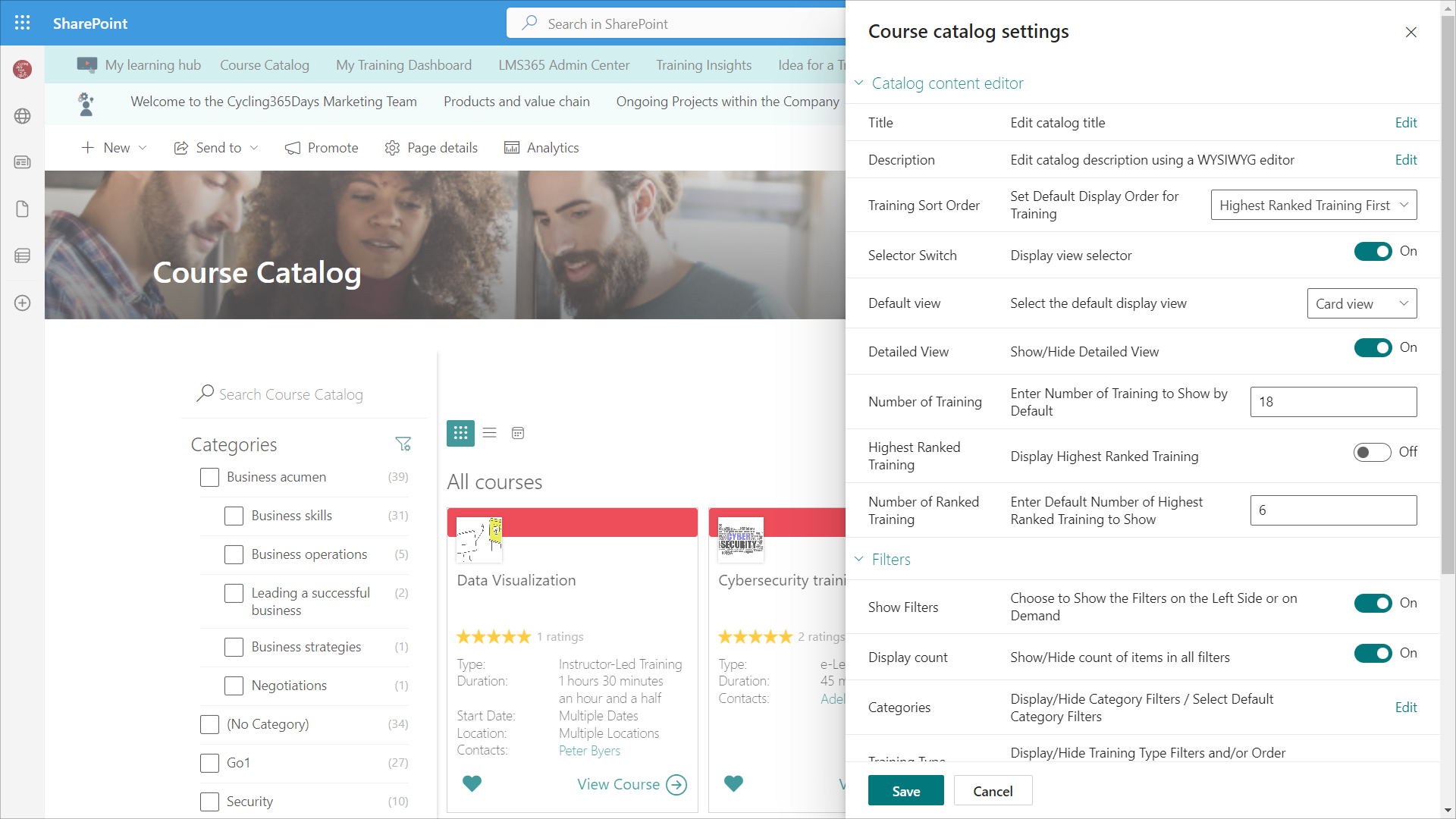Click the Save button in settings panel
Viewport: 1456px width, 819px height.
tap(905, 791)
